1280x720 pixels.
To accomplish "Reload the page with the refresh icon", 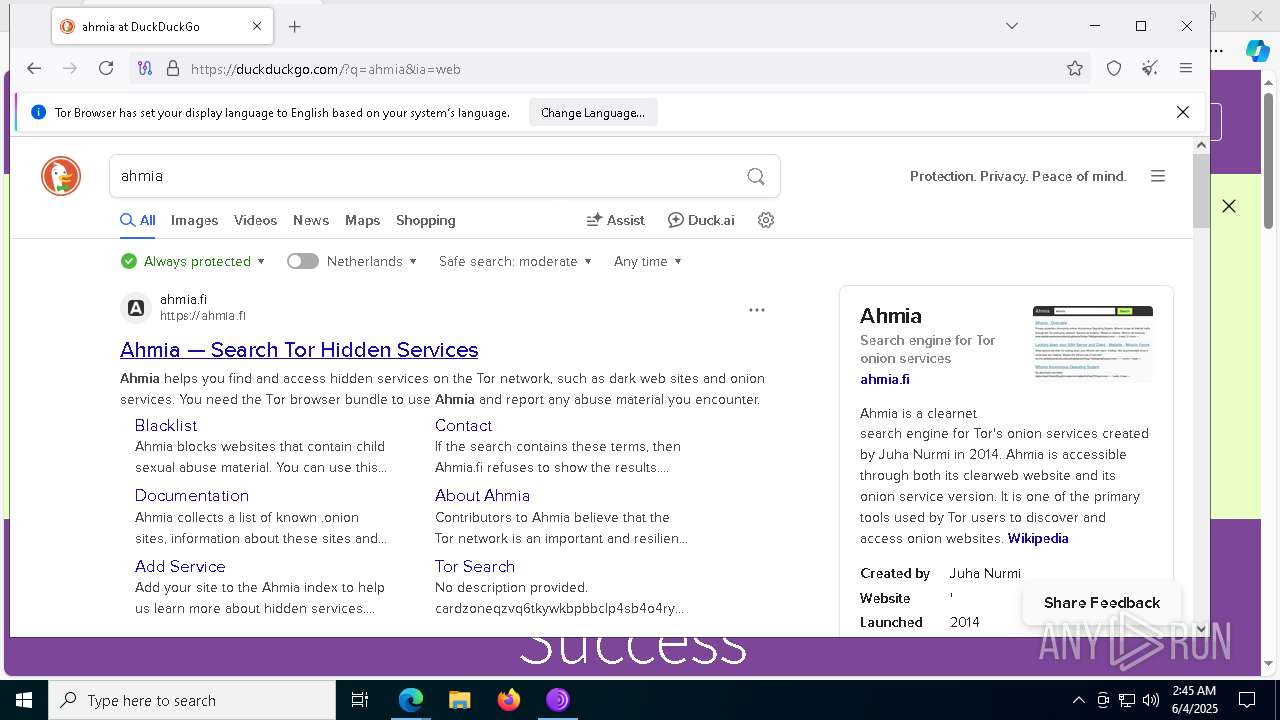I will 106,68.
